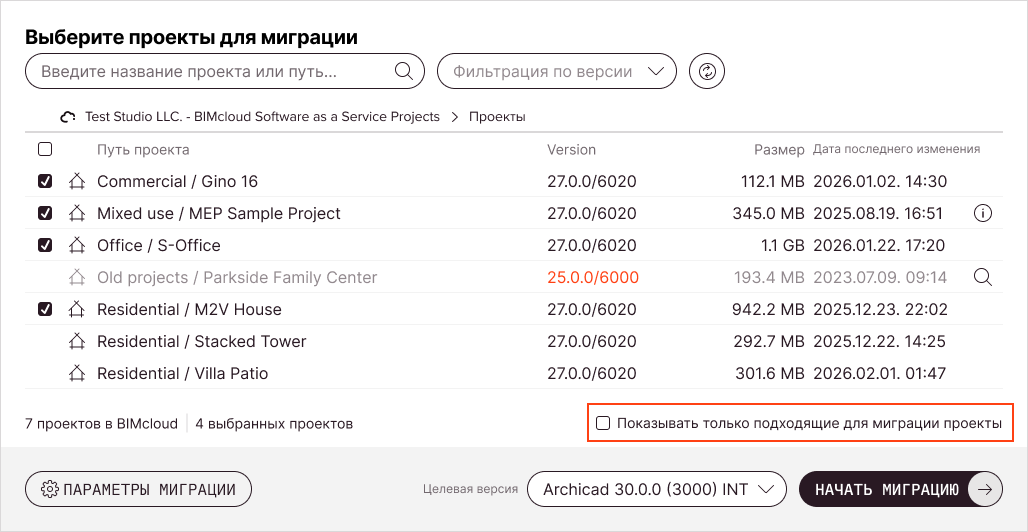The image size is (1028, 532).
Task: Select Residential / Stacked Tower row name
Action: [x=201, y=342]
